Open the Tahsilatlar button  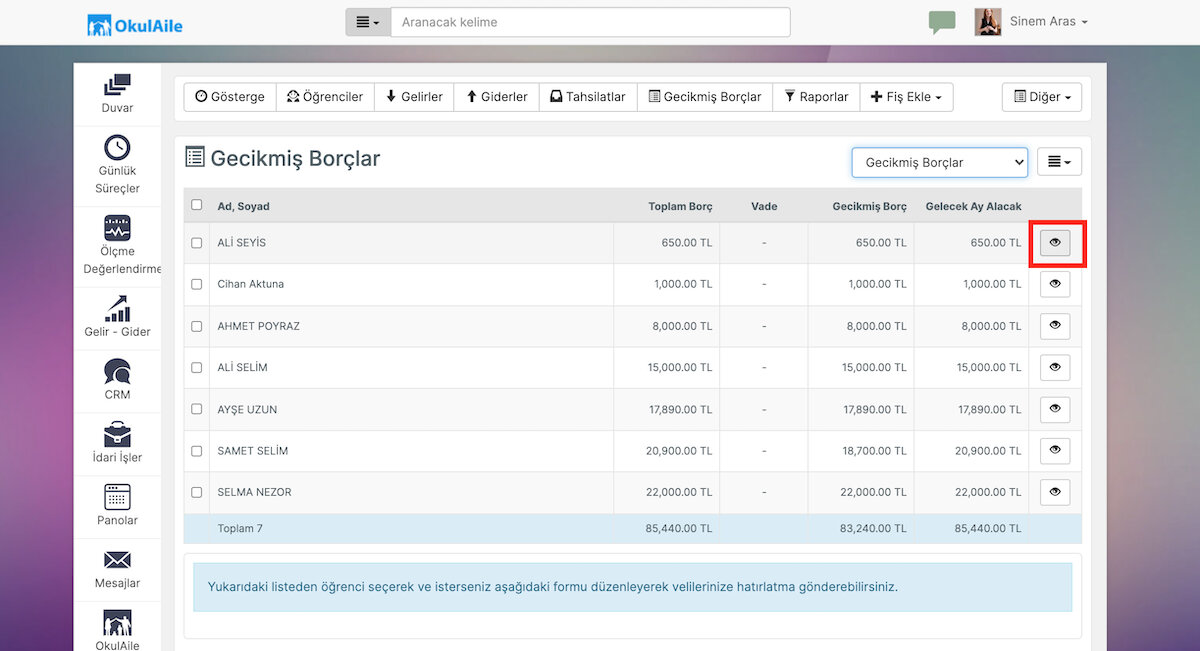point(588,97)
